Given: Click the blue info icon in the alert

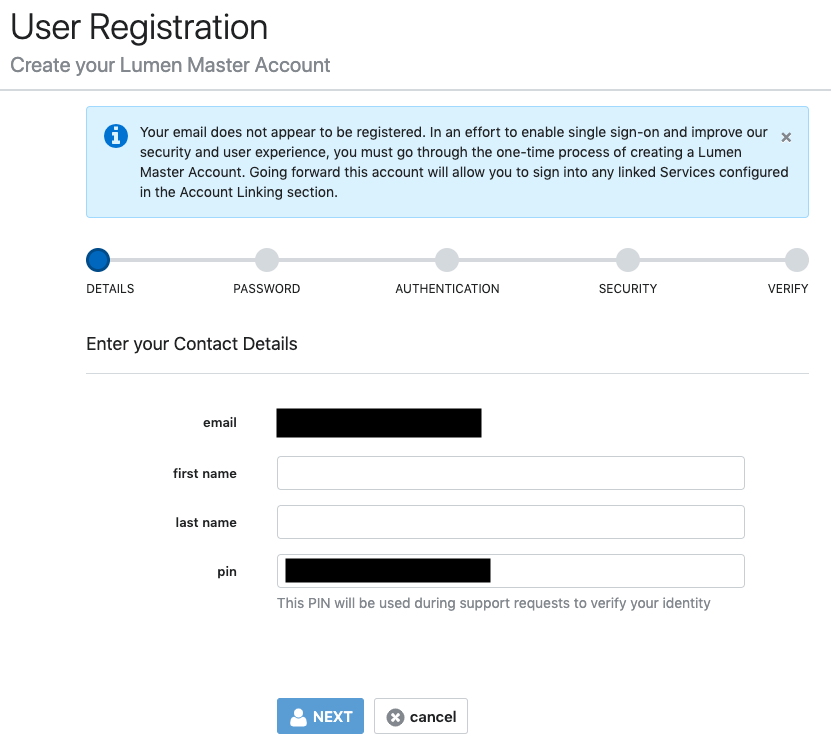Looking at the screenshot, I should coord(116,136).
